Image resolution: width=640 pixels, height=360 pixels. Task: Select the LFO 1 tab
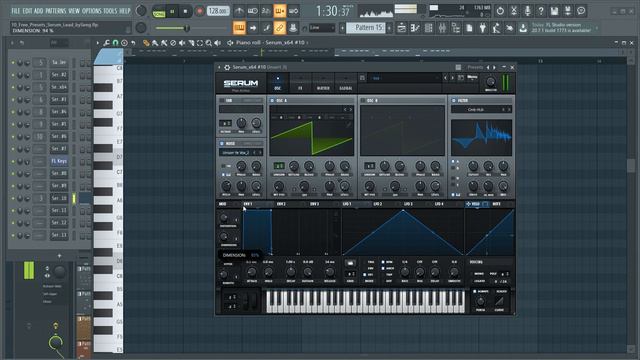pyautogui.click(x=347, y=204)
